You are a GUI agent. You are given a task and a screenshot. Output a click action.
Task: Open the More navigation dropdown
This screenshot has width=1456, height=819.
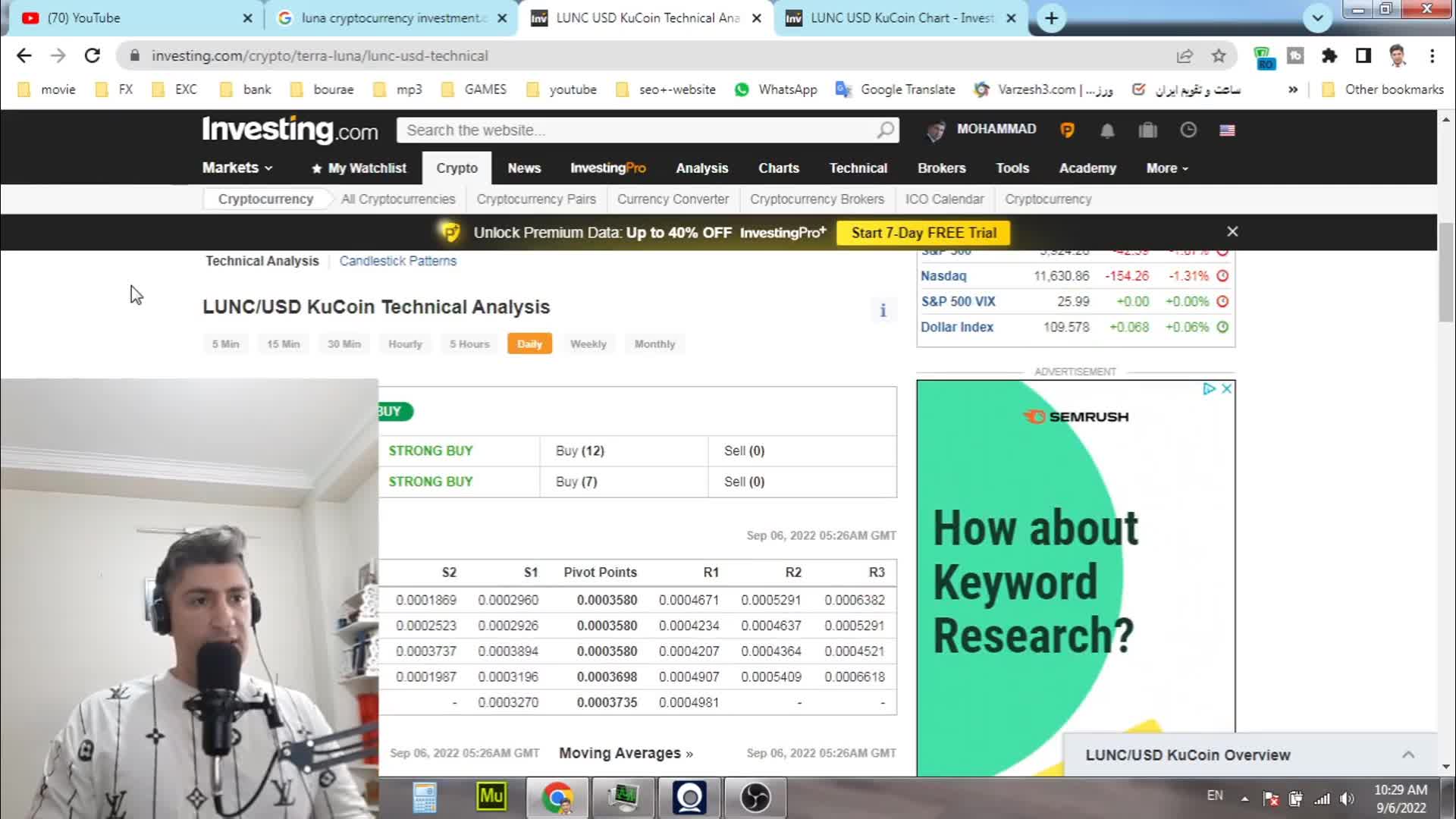(x=1166, y=168)
